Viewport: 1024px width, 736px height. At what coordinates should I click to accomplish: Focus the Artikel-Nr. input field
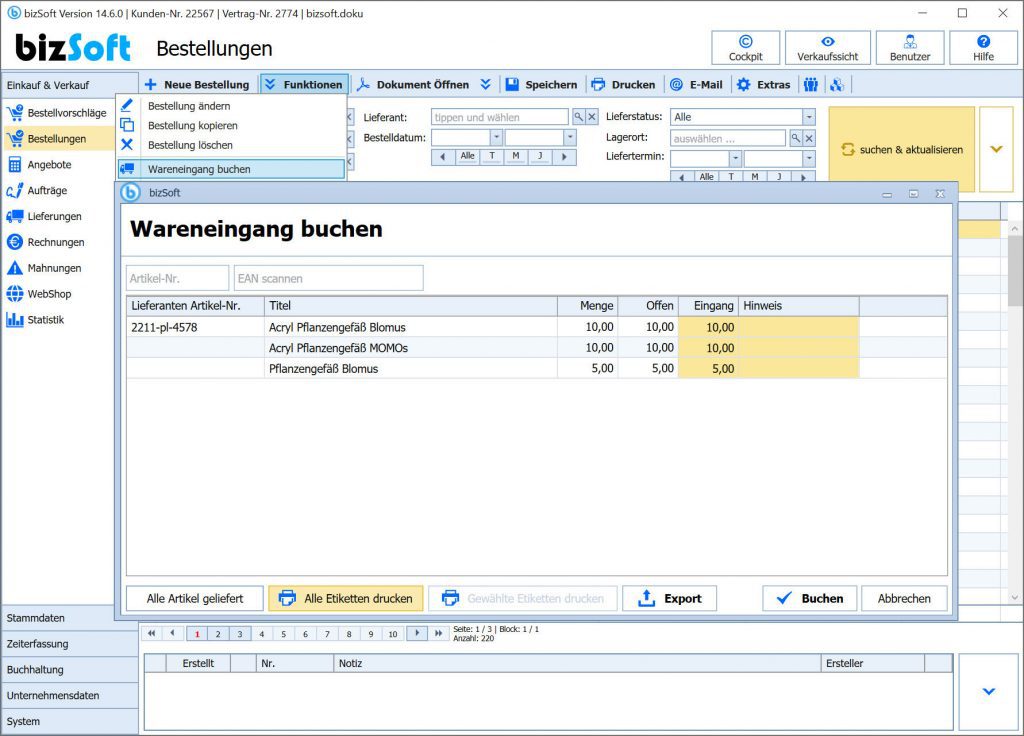pyautogui.click(x=178, y=278)
